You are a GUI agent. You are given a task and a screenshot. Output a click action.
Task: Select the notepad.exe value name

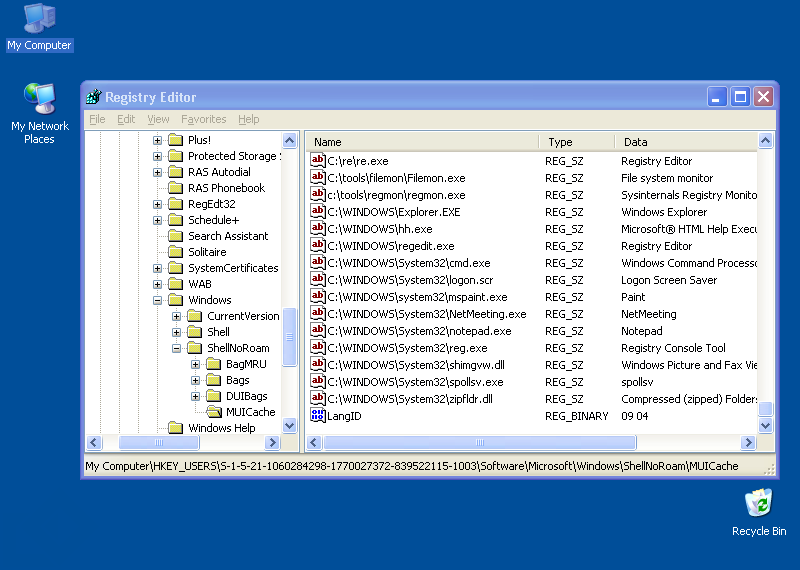tap(419, 331)
